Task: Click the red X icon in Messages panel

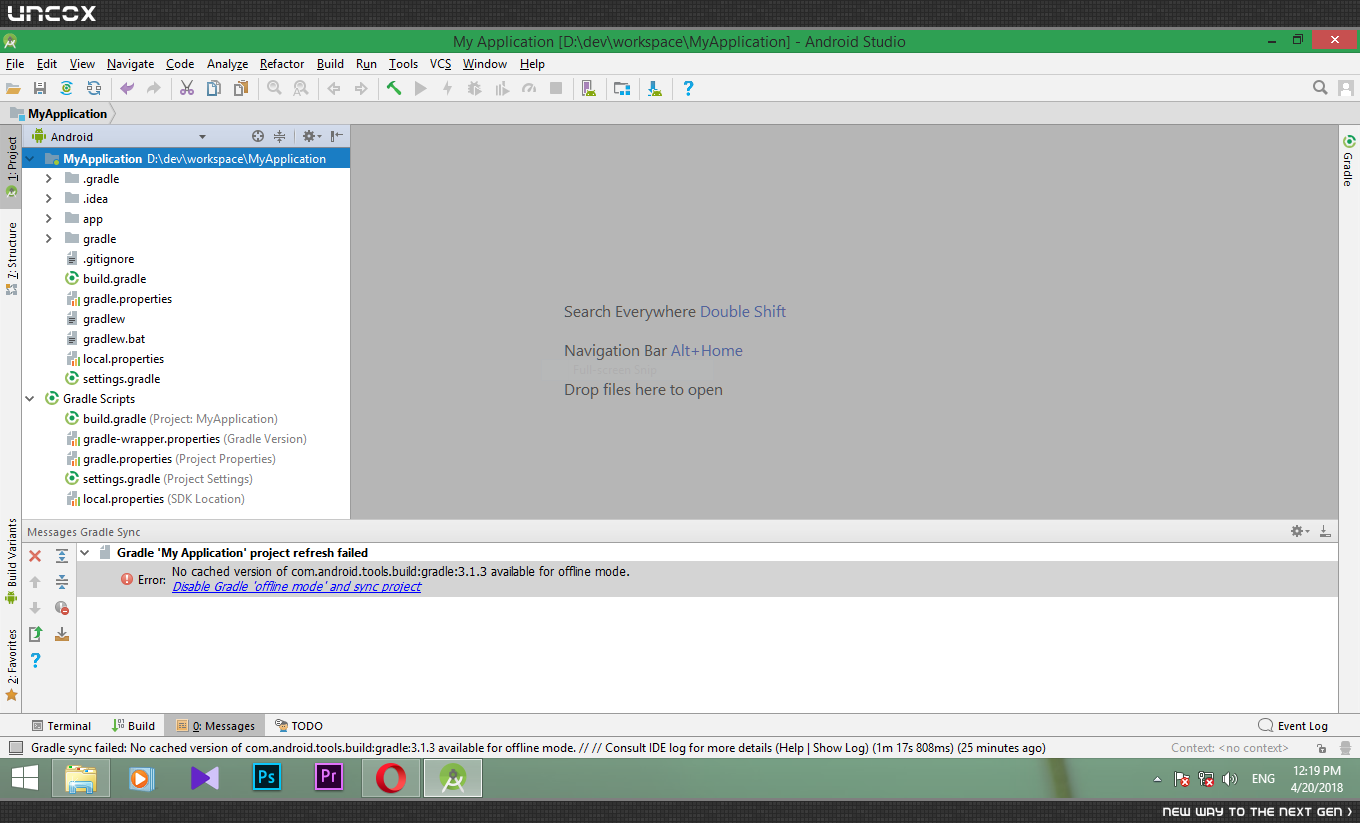Action: point(35,556)
